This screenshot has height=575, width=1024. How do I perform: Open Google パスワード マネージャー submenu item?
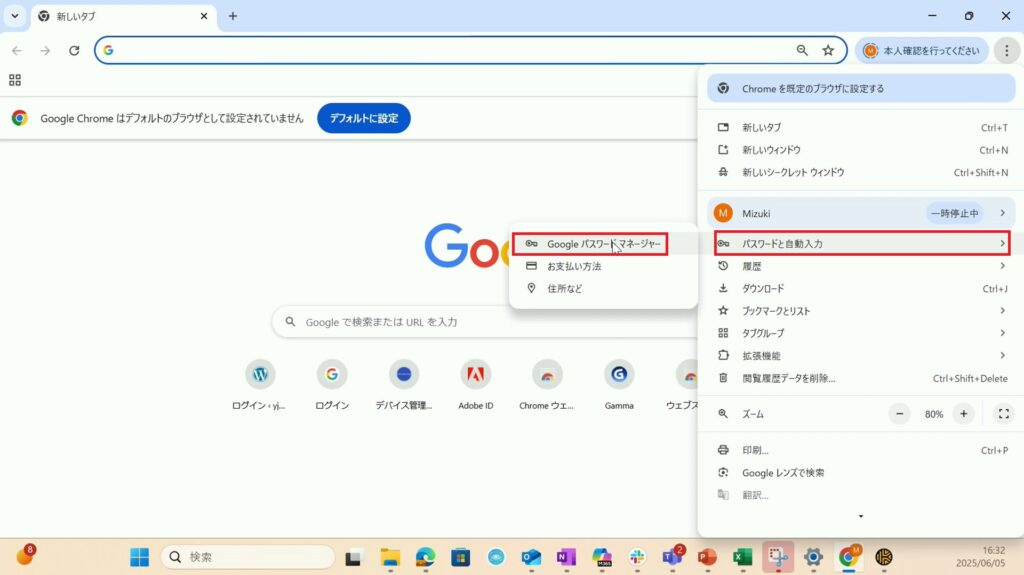click(x=590, y=244)
